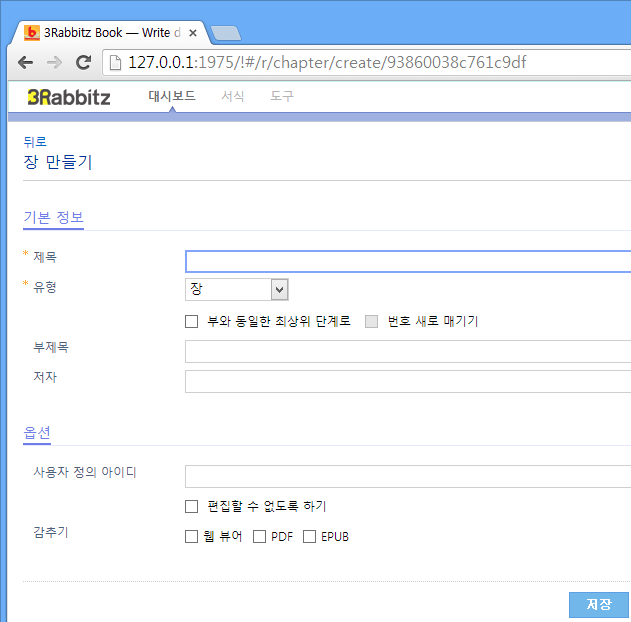Screen dimensions: 631x622
Task: Open the 서식 menu
Action: click(233, 96)
